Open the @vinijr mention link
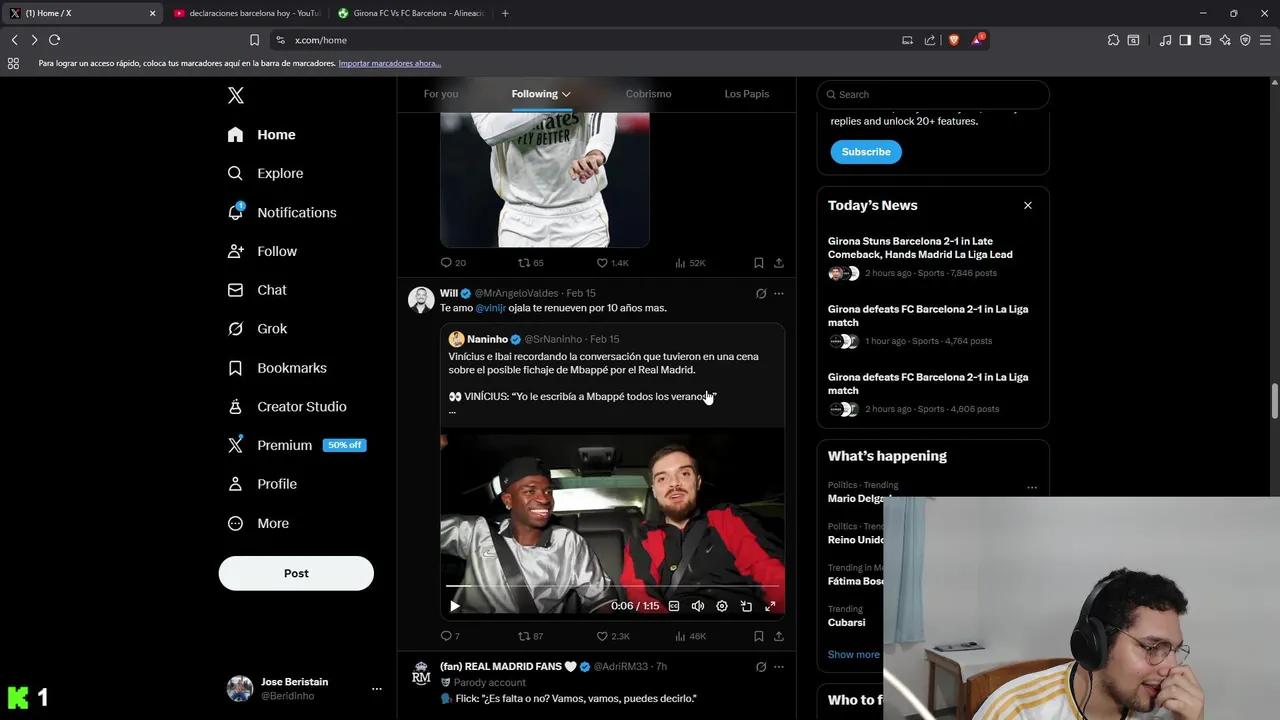1280x720 pixels. point(490,308)
